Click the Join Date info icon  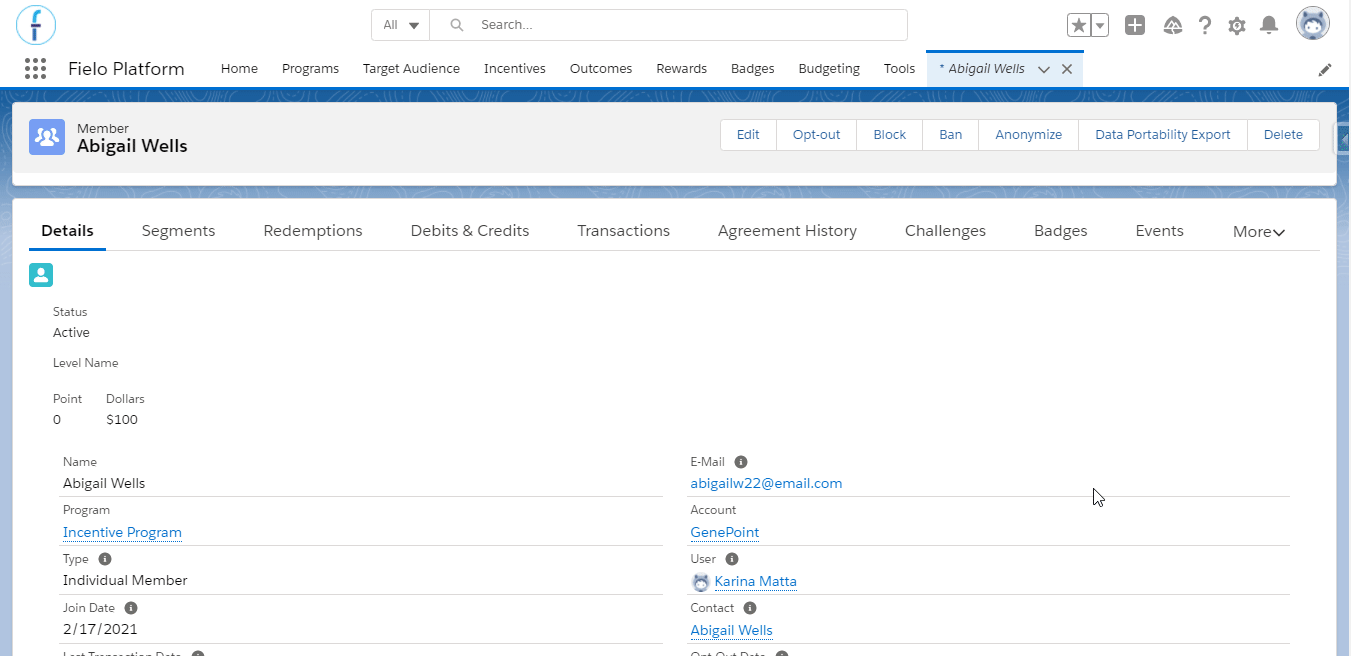[x=131, y=607]
